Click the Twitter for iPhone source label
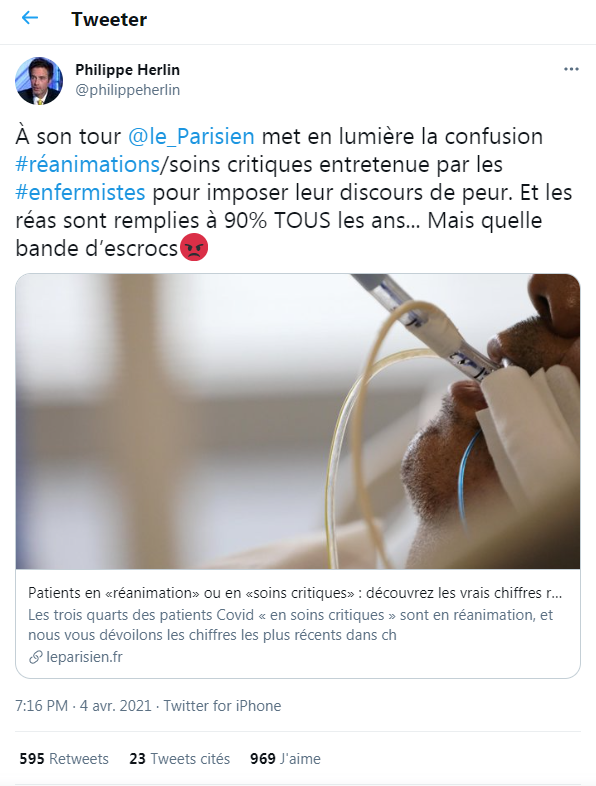 pos(222,706)
